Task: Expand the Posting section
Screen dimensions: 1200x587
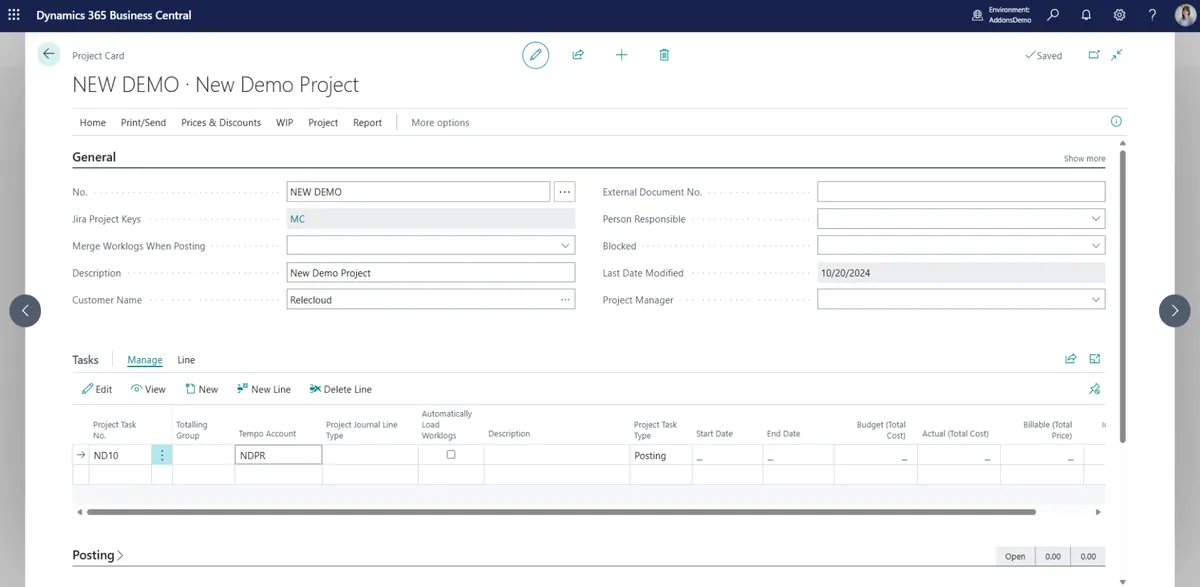Action: (x=98, y=555)
